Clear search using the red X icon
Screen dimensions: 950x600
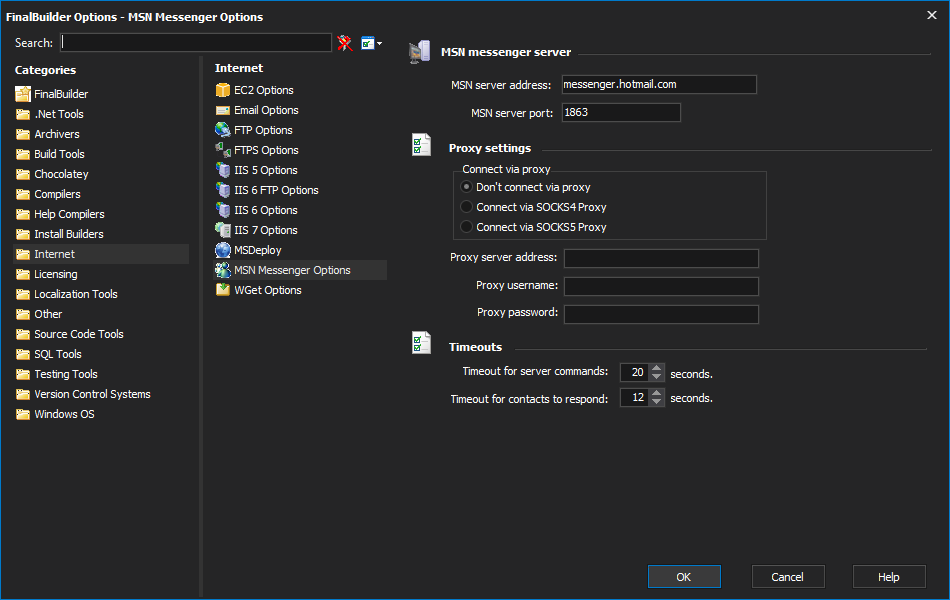coord(345,43)
